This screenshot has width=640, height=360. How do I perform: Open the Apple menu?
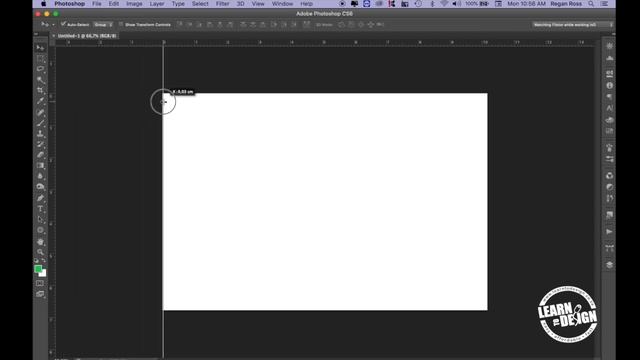(x=44, y=4)
